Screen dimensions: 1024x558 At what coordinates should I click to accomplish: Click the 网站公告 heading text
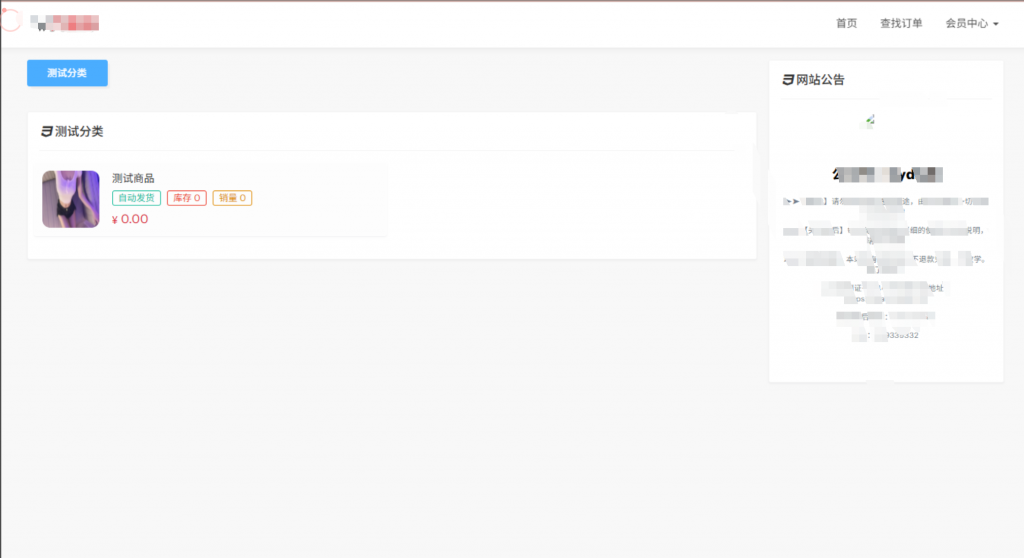[x=820, y=80]
